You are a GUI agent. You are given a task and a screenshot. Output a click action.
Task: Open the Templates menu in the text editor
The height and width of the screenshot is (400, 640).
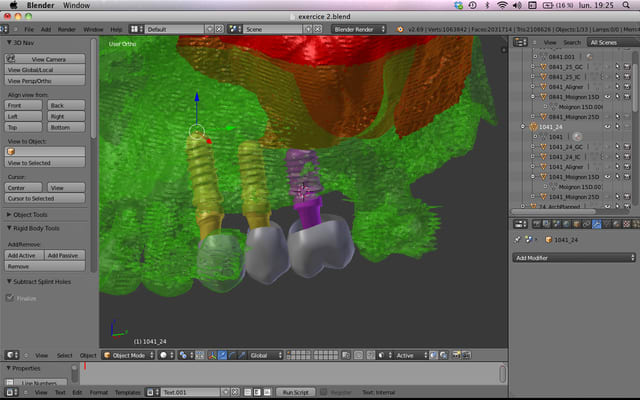(x=127, y=392)
